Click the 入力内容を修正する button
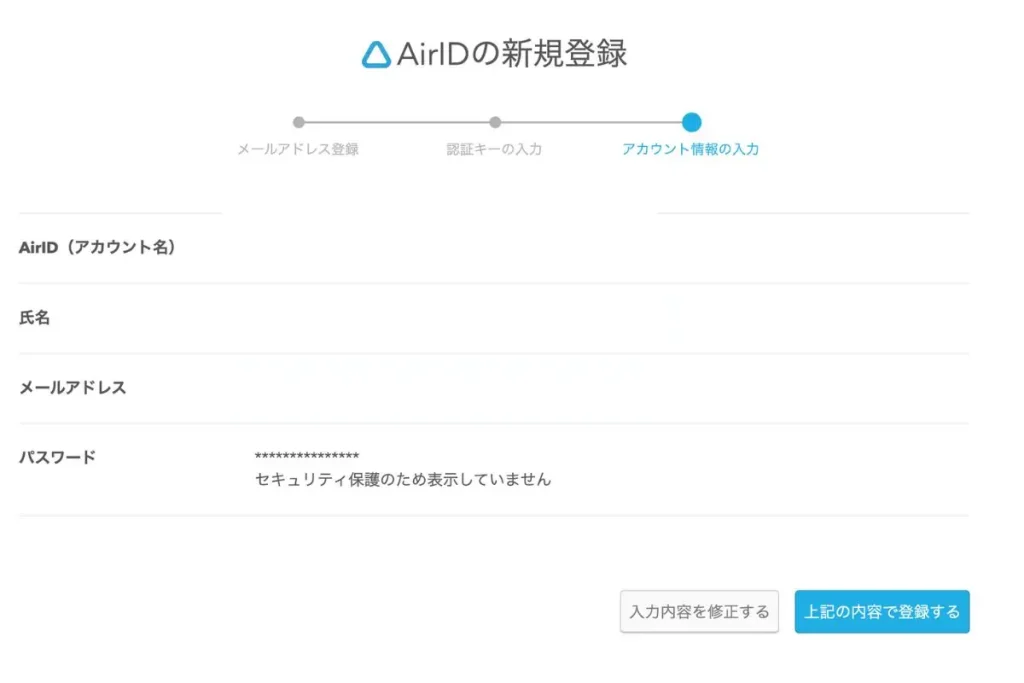Image resolution: width=1024 pixels, height=683 pixels. 699,612
